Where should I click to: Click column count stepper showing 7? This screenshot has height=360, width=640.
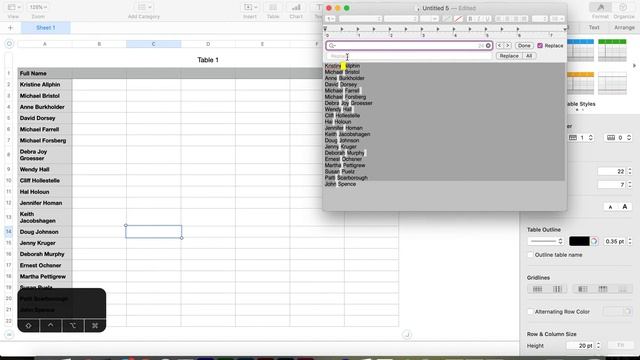pyautogui.click(x=629, y=185)
